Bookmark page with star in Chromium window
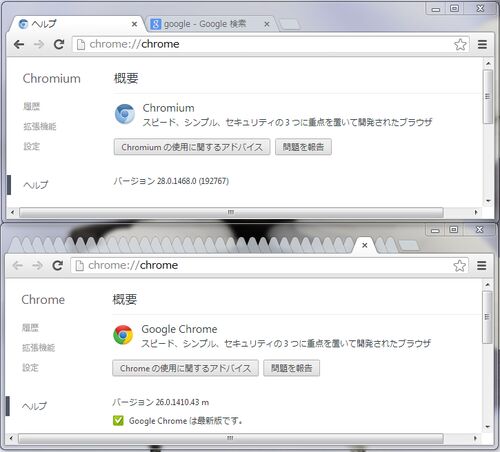This screenshot has width=500, height=452. point(460,44)
